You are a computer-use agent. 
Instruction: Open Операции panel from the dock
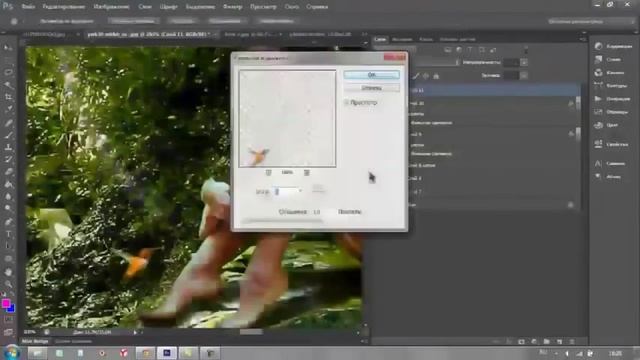tap(612, 98)
